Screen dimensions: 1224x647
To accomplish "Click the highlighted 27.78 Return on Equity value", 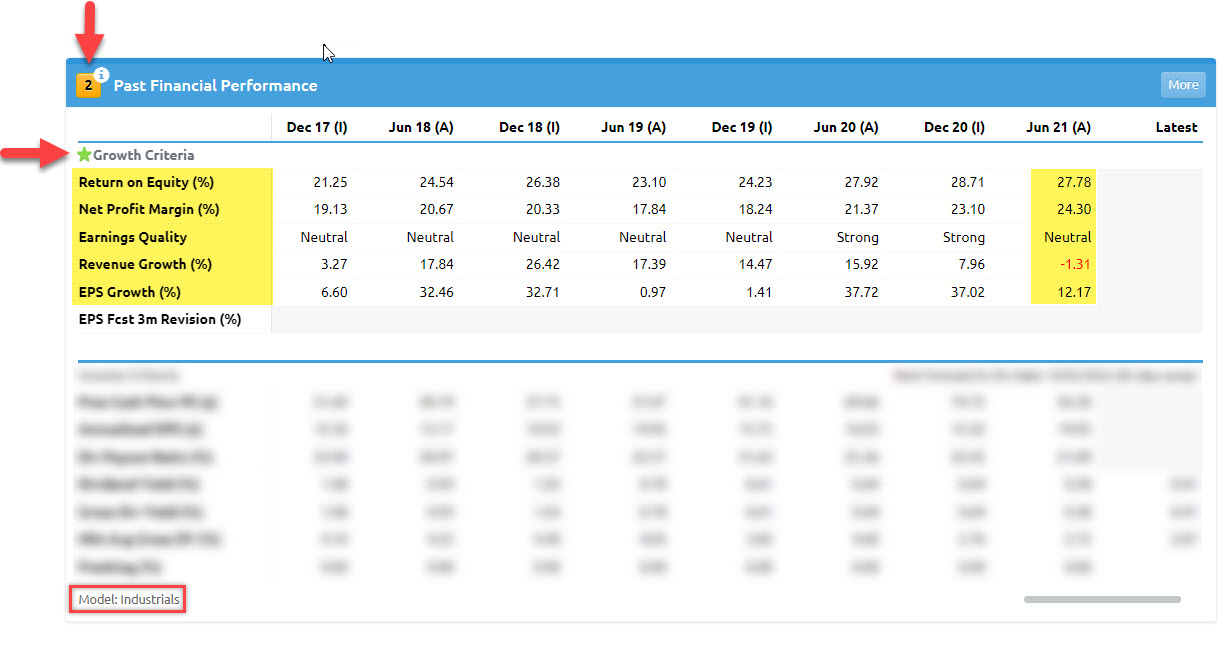I will coord(1074,183).
